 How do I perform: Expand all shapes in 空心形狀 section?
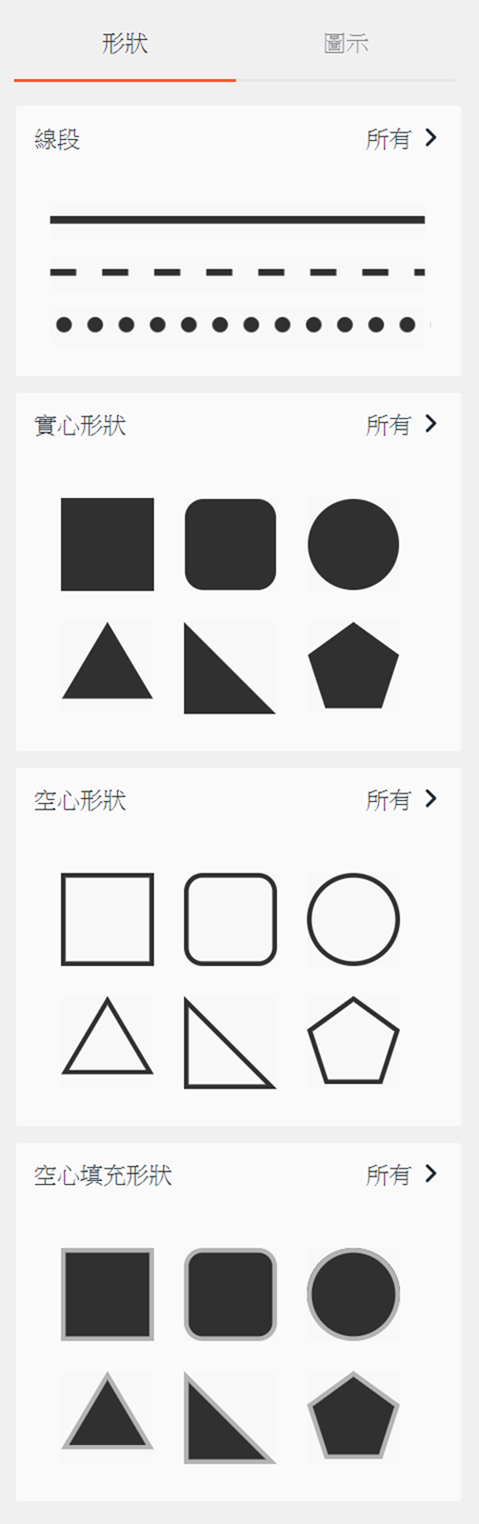coord(402,800)
